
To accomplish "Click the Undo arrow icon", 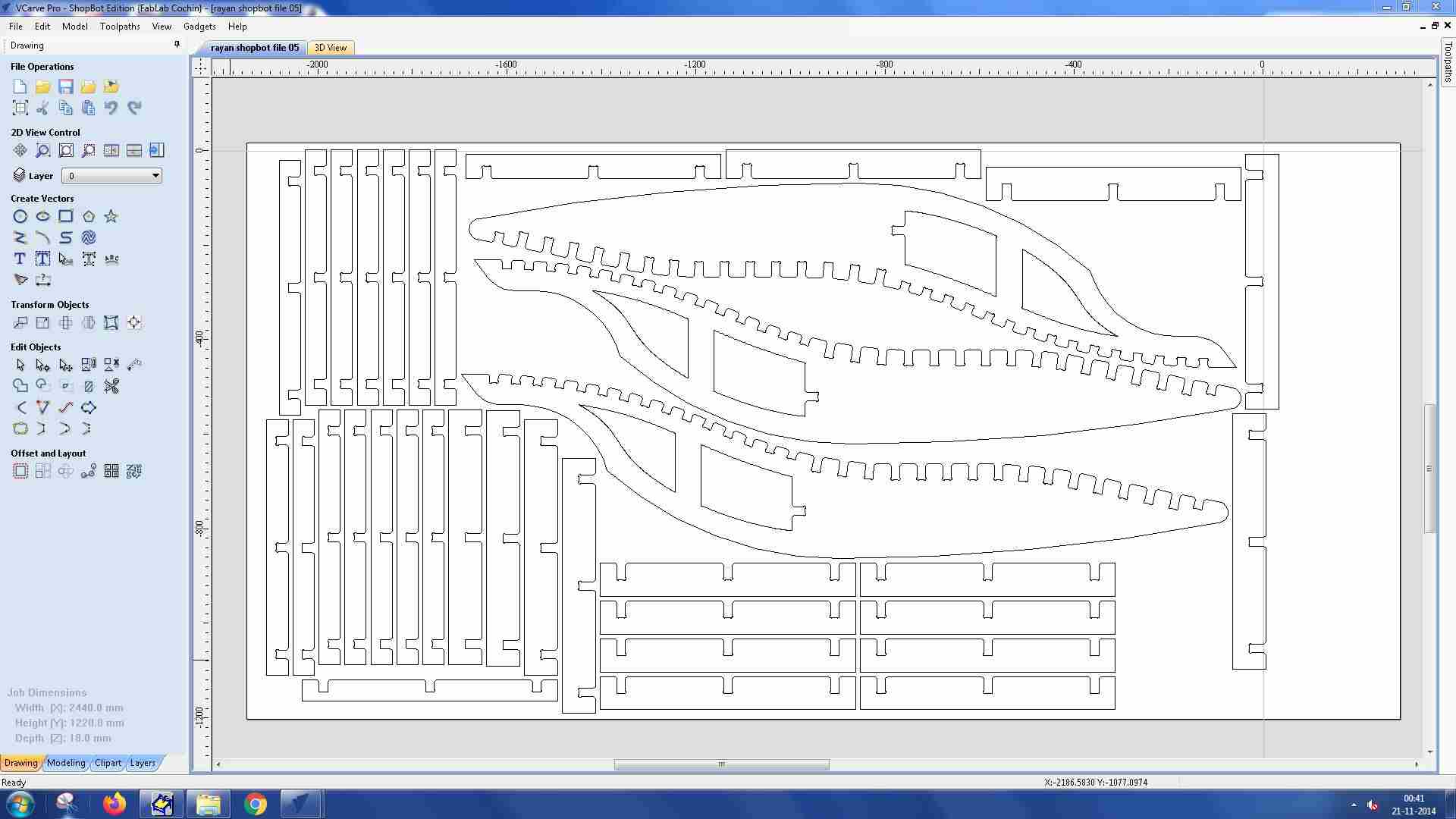I will coord(111,108).
